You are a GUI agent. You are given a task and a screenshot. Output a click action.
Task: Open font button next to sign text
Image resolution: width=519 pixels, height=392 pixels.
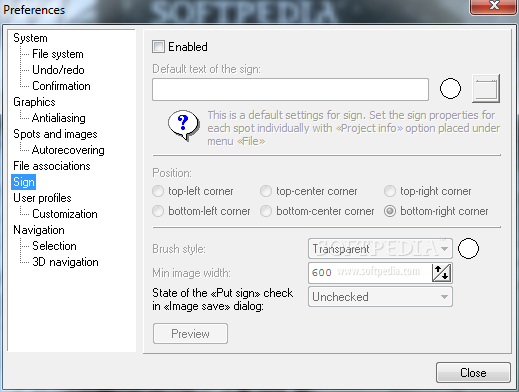coord(486,88)
